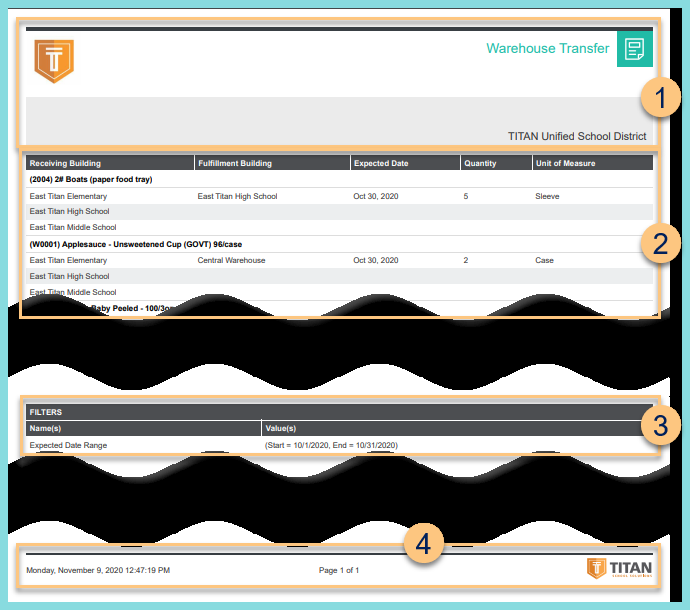Click quantity value 5

click(466, 196)
